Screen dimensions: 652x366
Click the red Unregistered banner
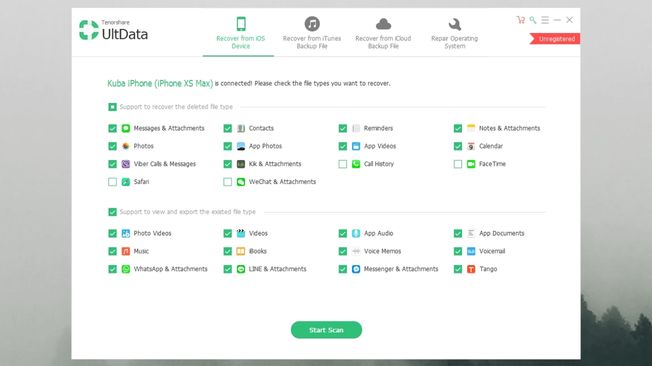coord(555,39)
